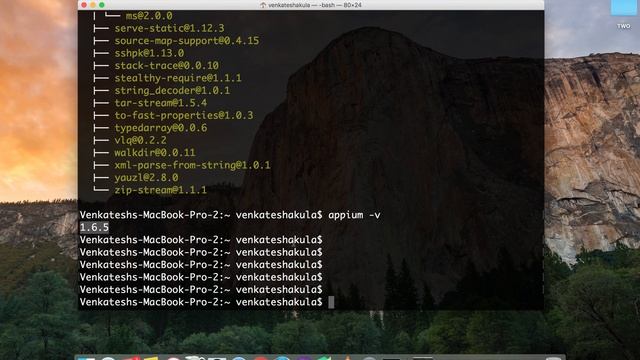Click the 'serve-static@1.12.3' package line
The height and width of the screenshot is (360, 640).
click(x=169, y=28)
